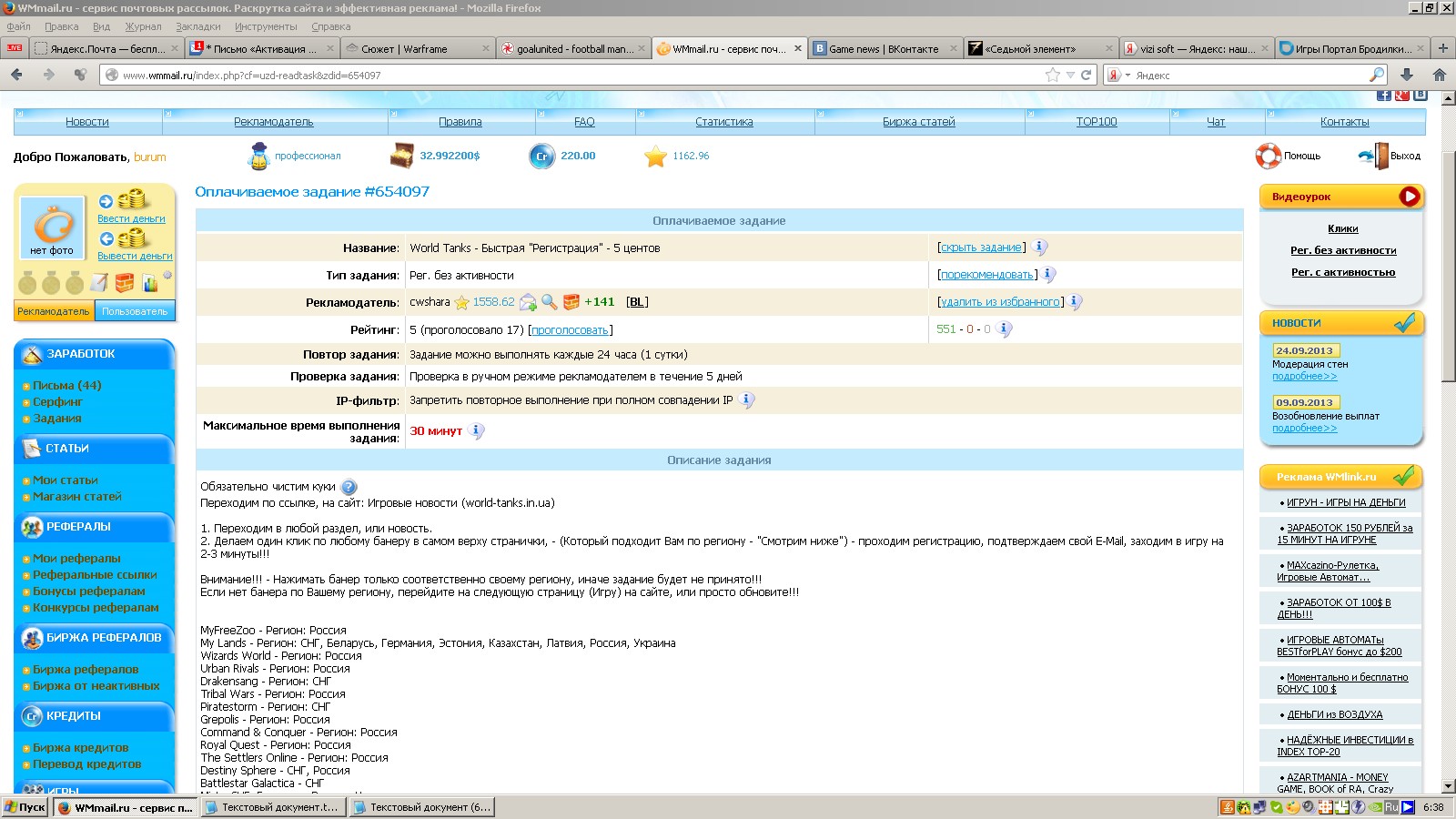Open the Файл menu

tap(18, 26)
